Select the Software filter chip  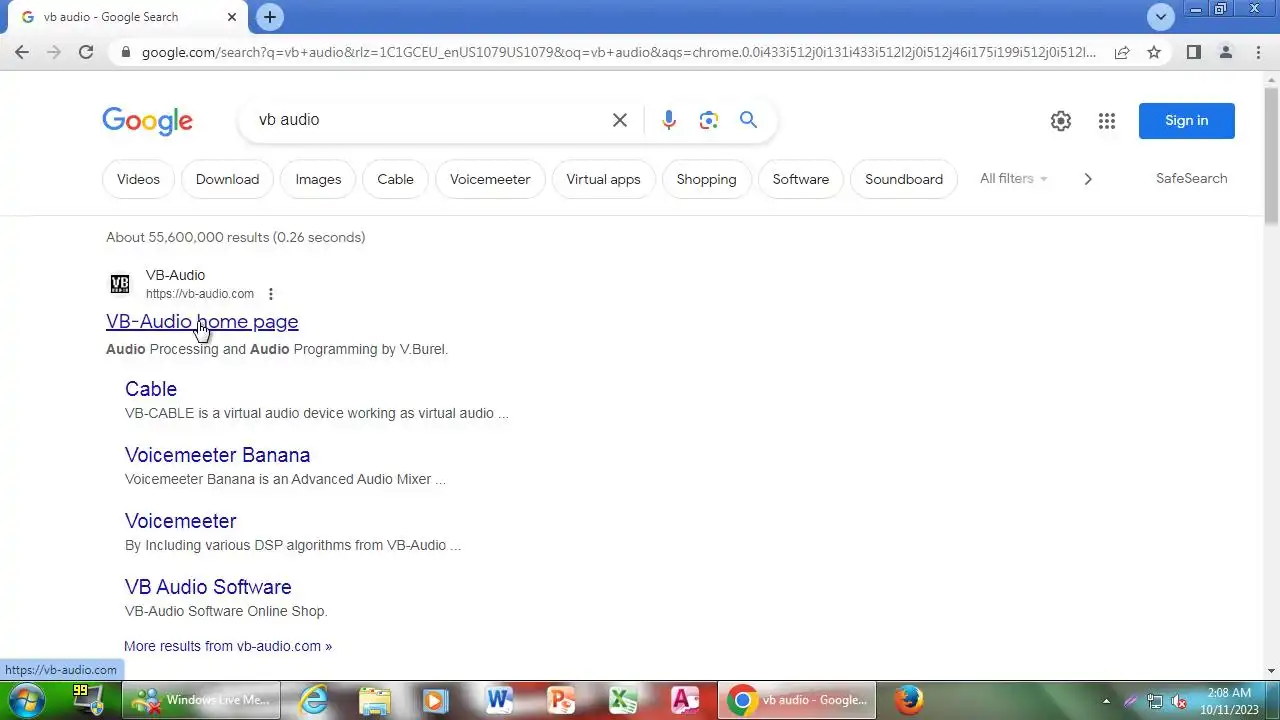[x=801, y=179]
